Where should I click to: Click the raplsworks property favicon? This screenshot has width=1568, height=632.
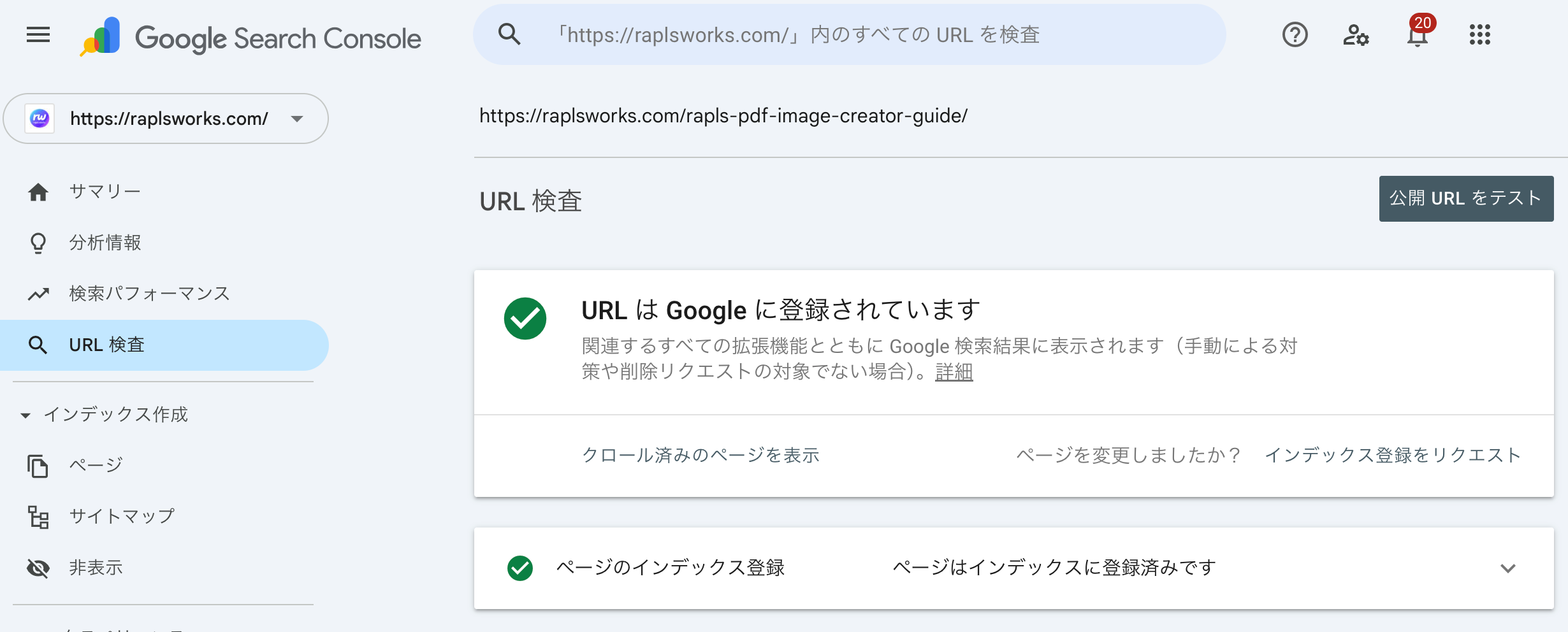pos(40,118)
